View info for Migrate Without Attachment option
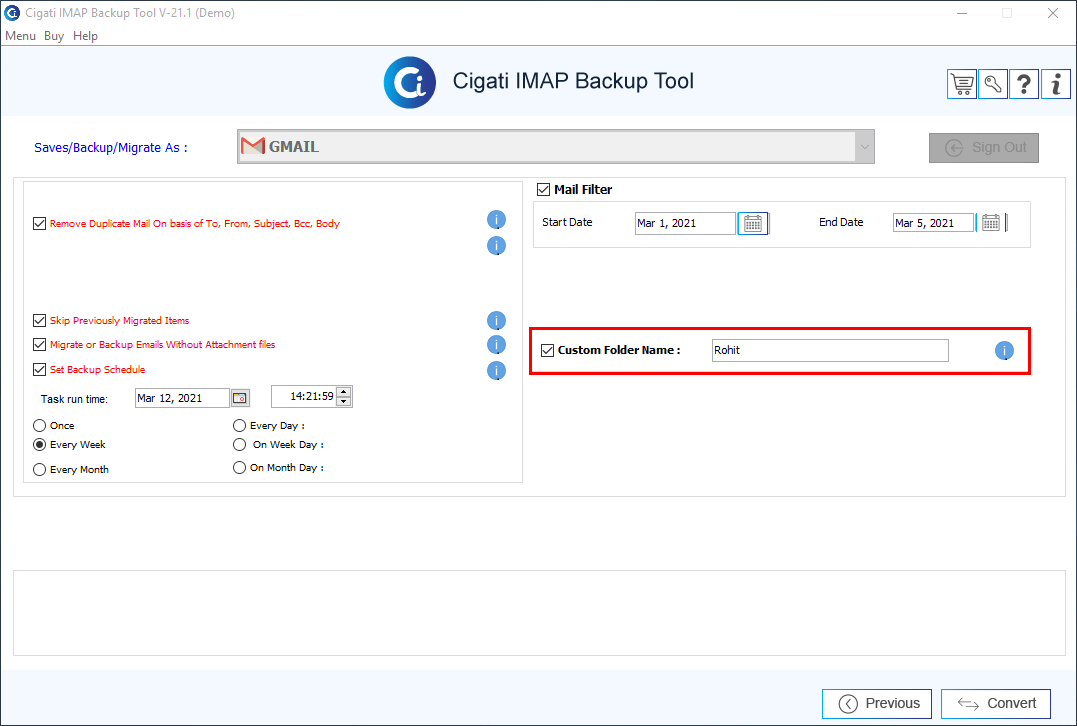This screenshot has height=726, width=1077. pos(497,345)
